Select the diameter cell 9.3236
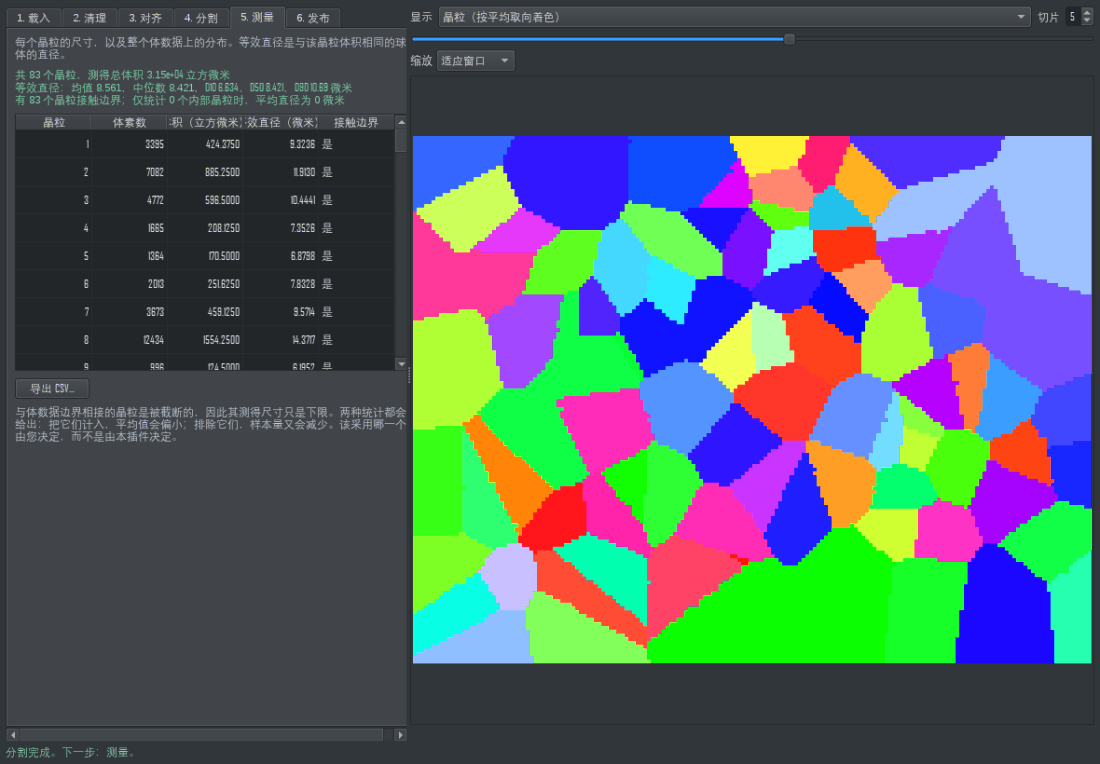 point(281,144)
